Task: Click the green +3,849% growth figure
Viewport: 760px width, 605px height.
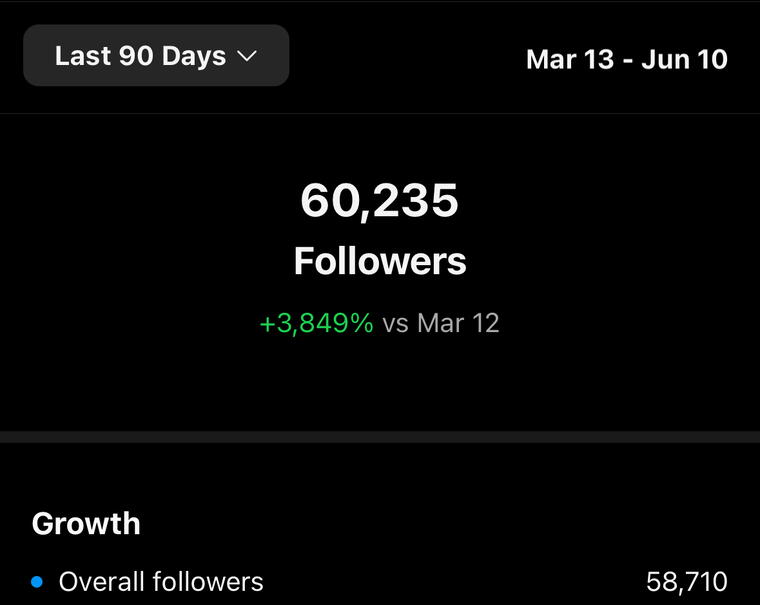Action: coord(316,323)
